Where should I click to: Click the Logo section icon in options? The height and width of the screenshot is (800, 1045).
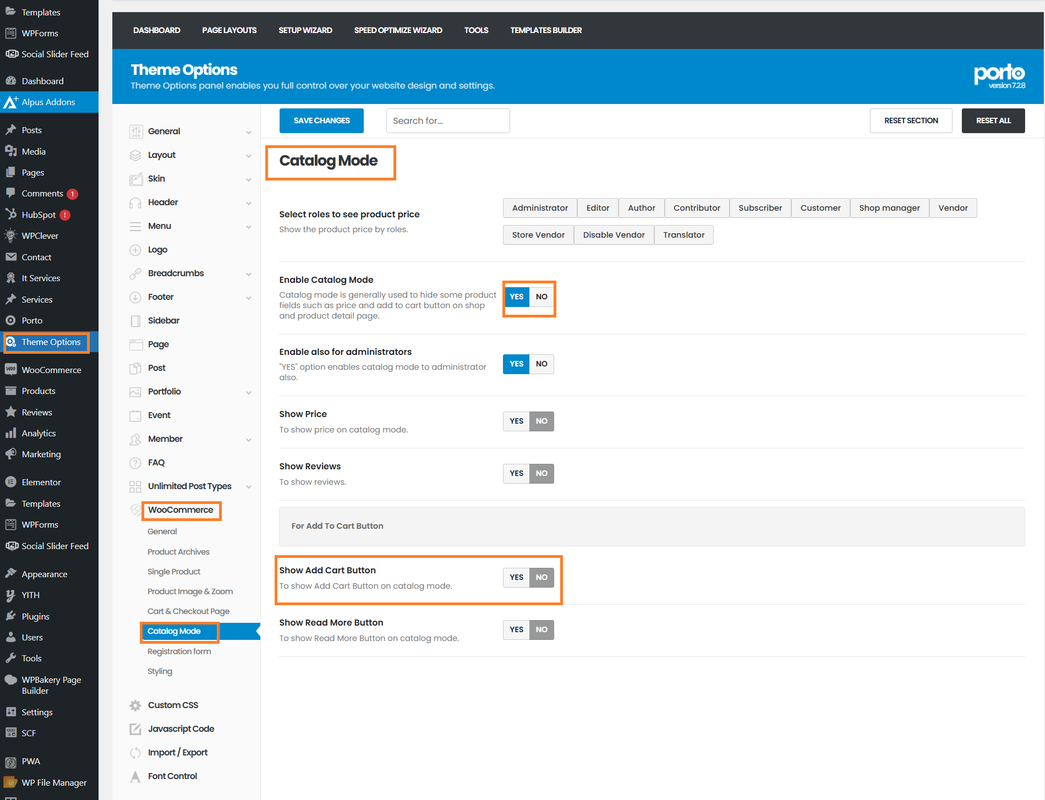135,250
